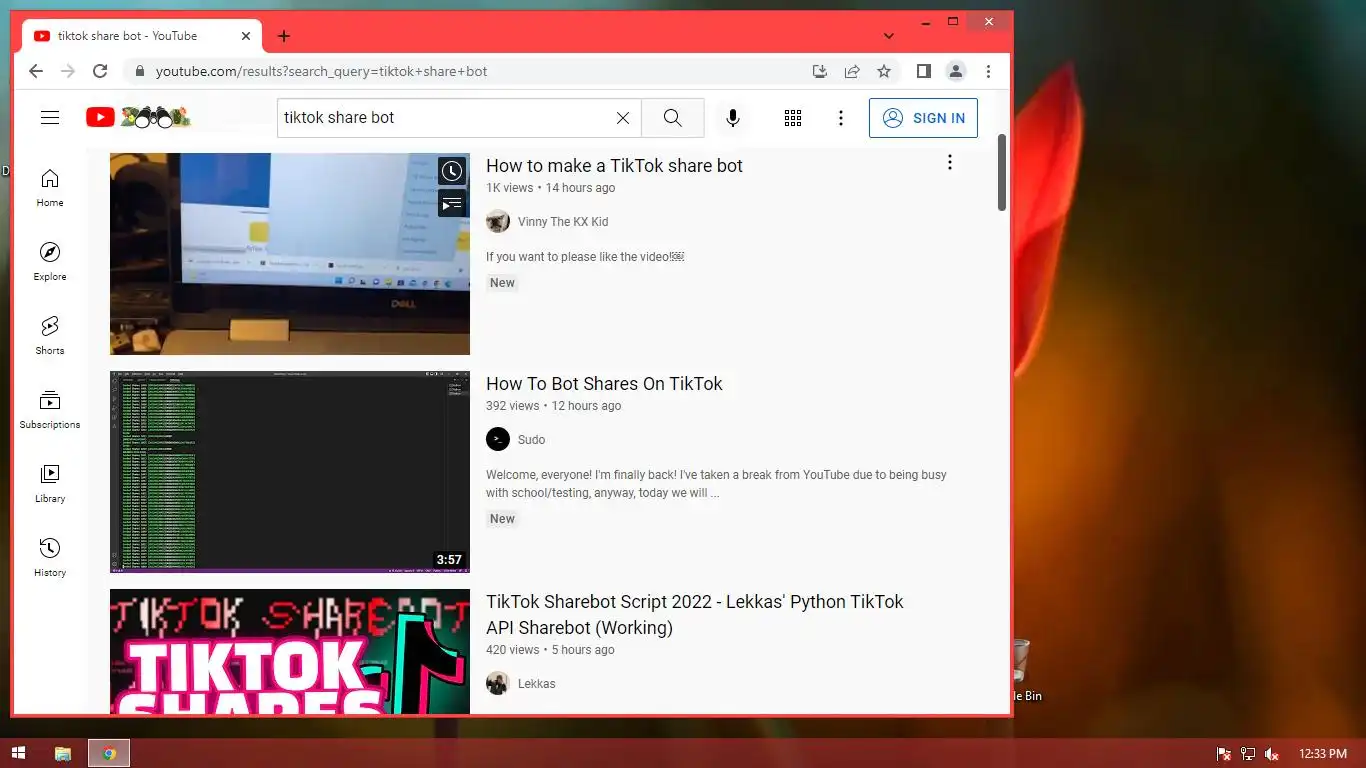Screen dimensions: 1366x768
Task: Click the search magnifier button
Action: click(x=673, y=118)
